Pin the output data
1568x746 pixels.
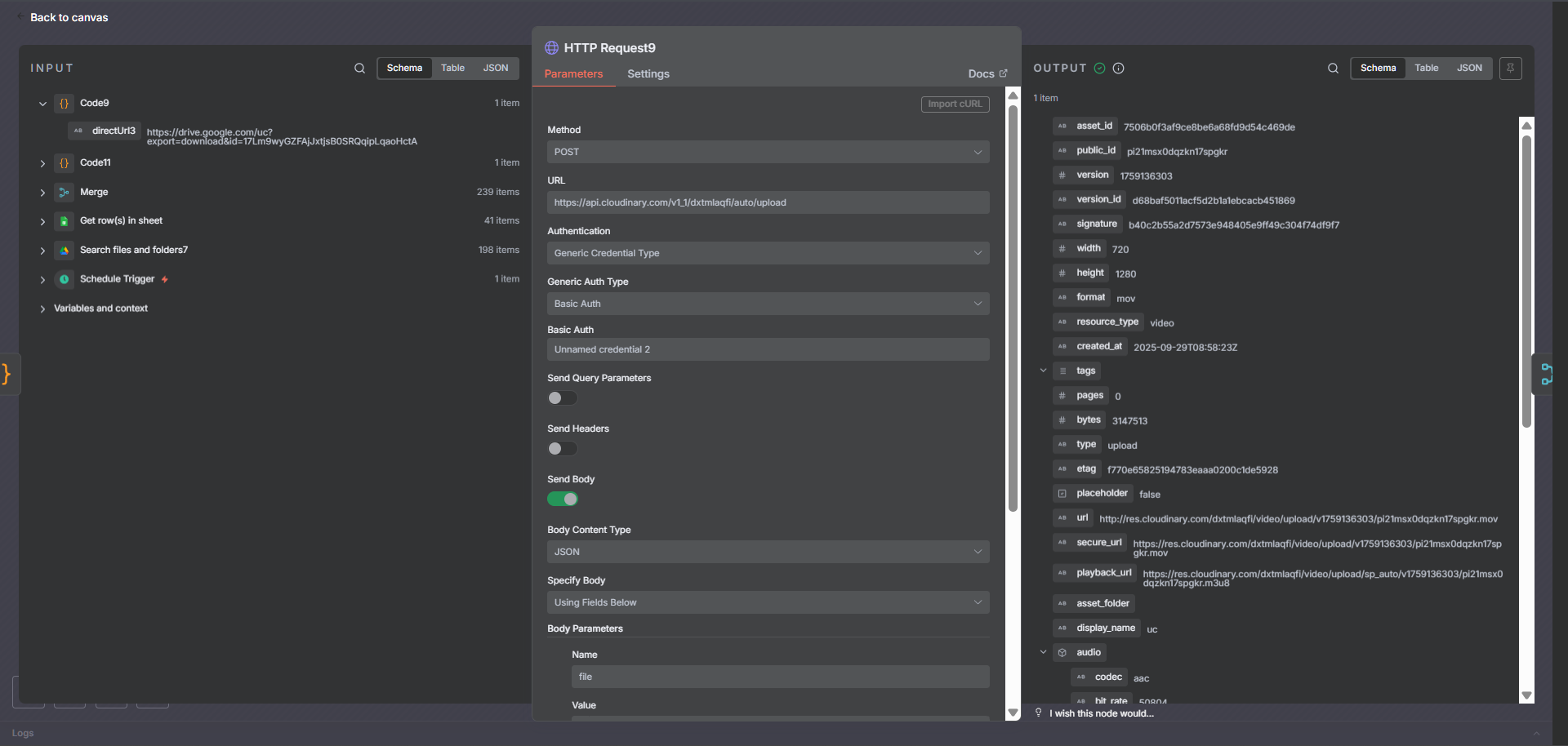(x=1510, y=68)
